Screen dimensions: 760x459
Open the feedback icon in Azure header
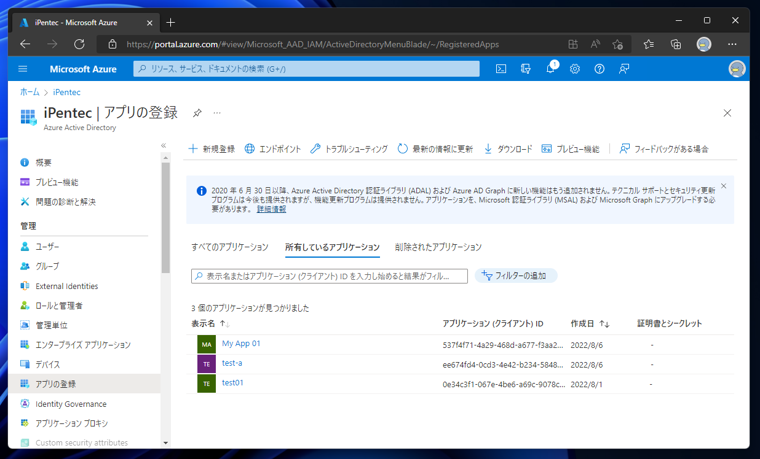[x=624, y=69]
